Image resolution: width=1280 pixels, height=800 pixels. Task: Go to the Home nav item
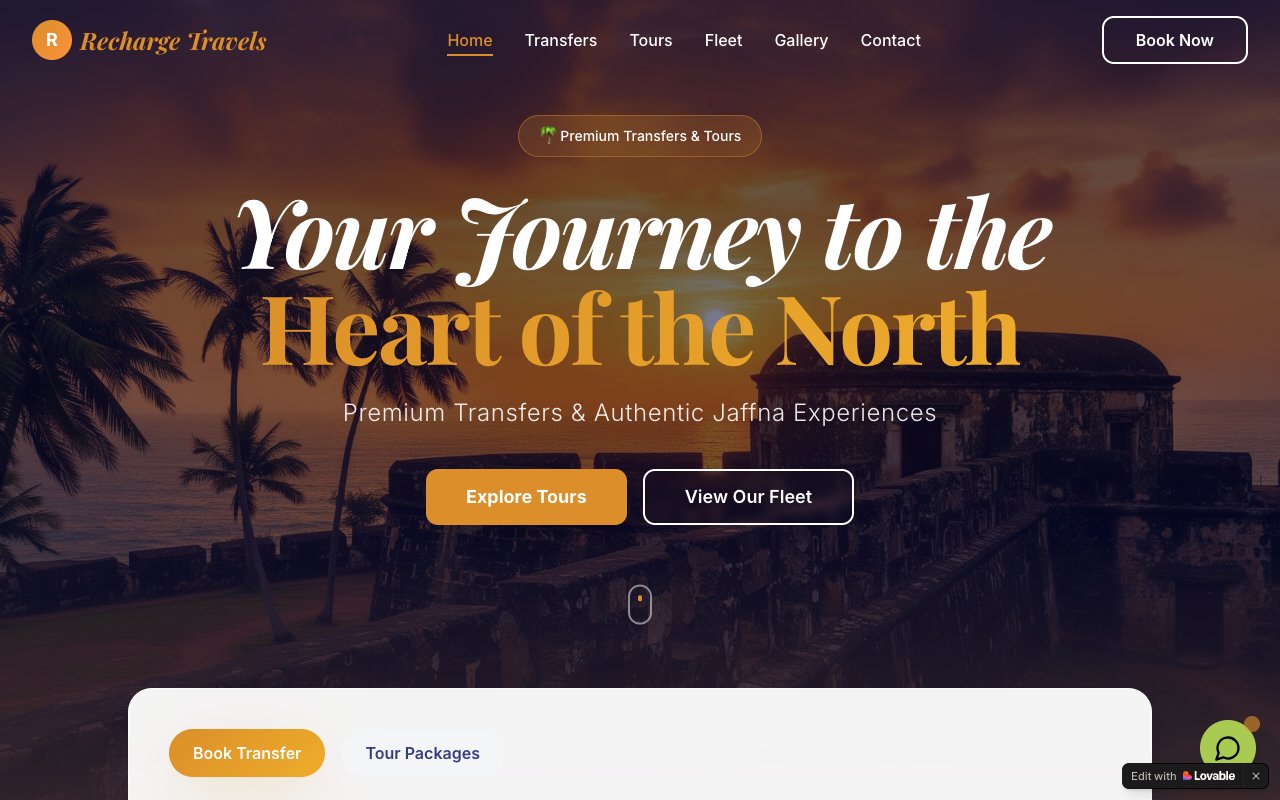tap(470, 40)
